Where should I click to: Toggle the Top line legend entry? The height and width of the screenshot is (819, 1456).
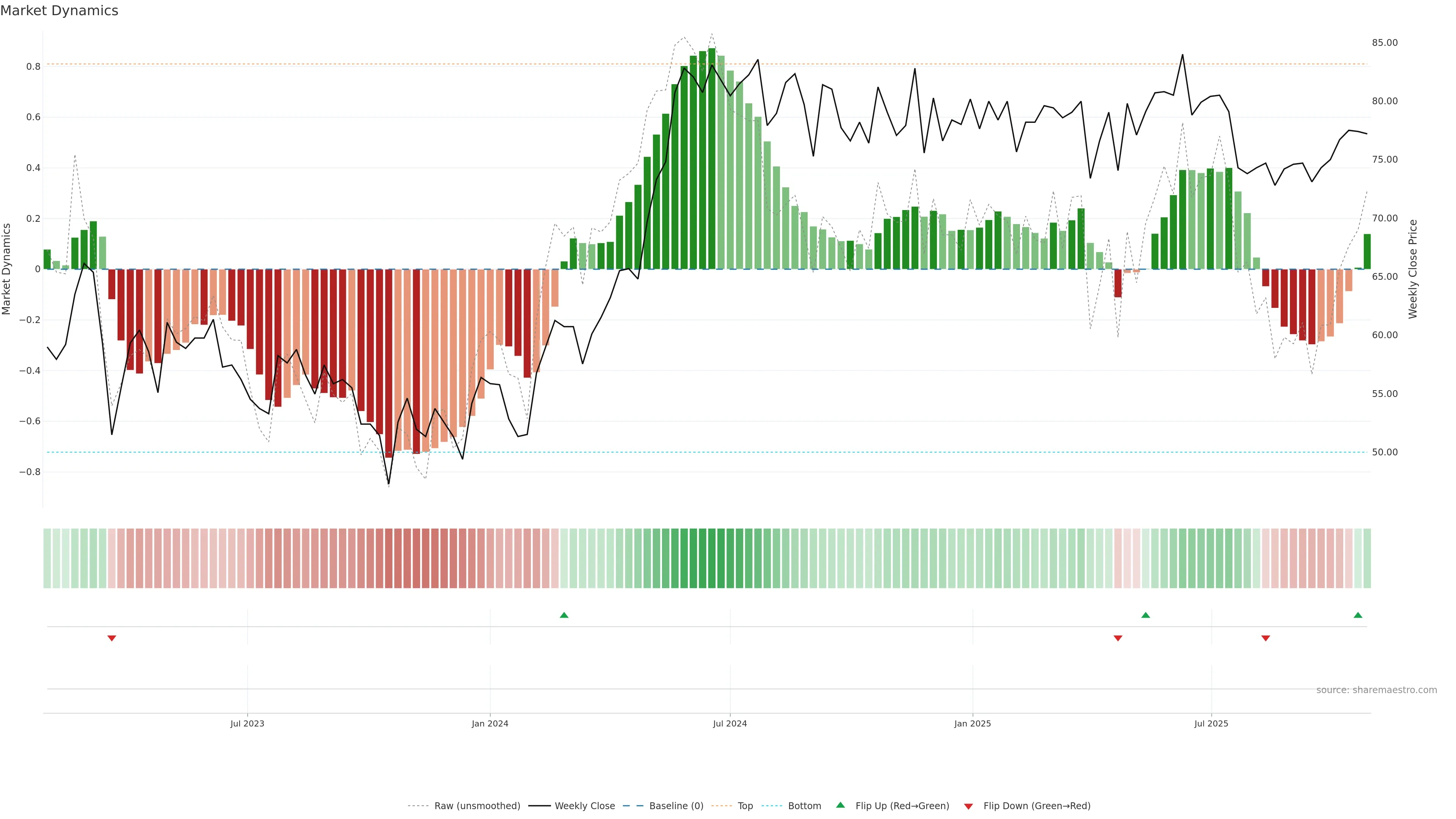pyautogui.click(x=745, y=806)
